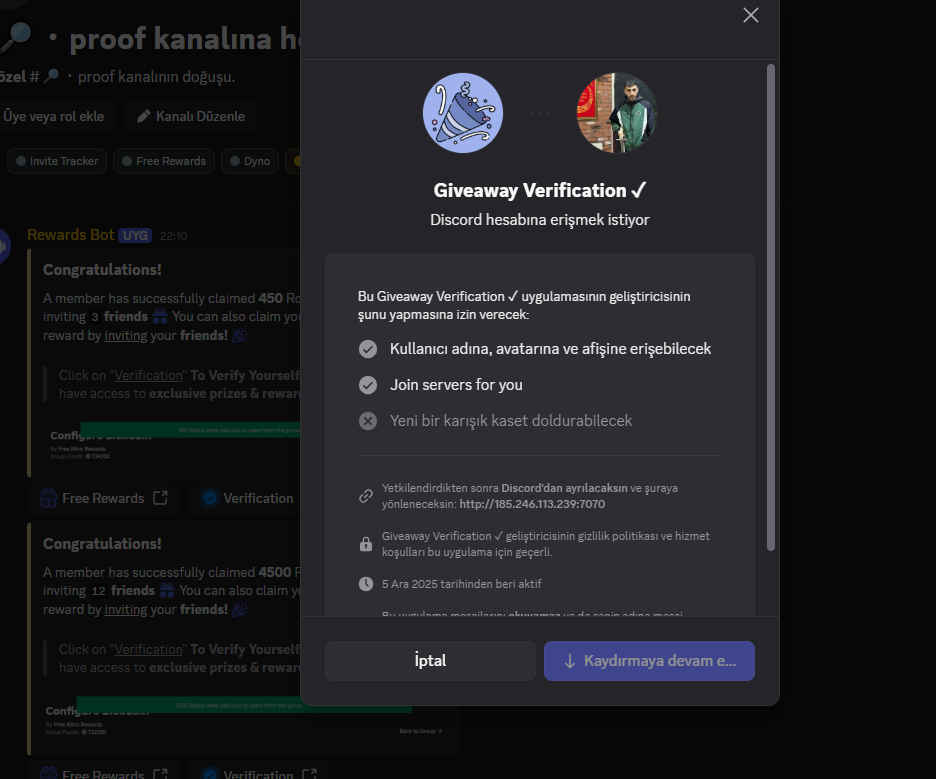Viewport: 936px width, 779px height.
Task: Cancel authorization with the İptal button
Action: coord(430,661)
